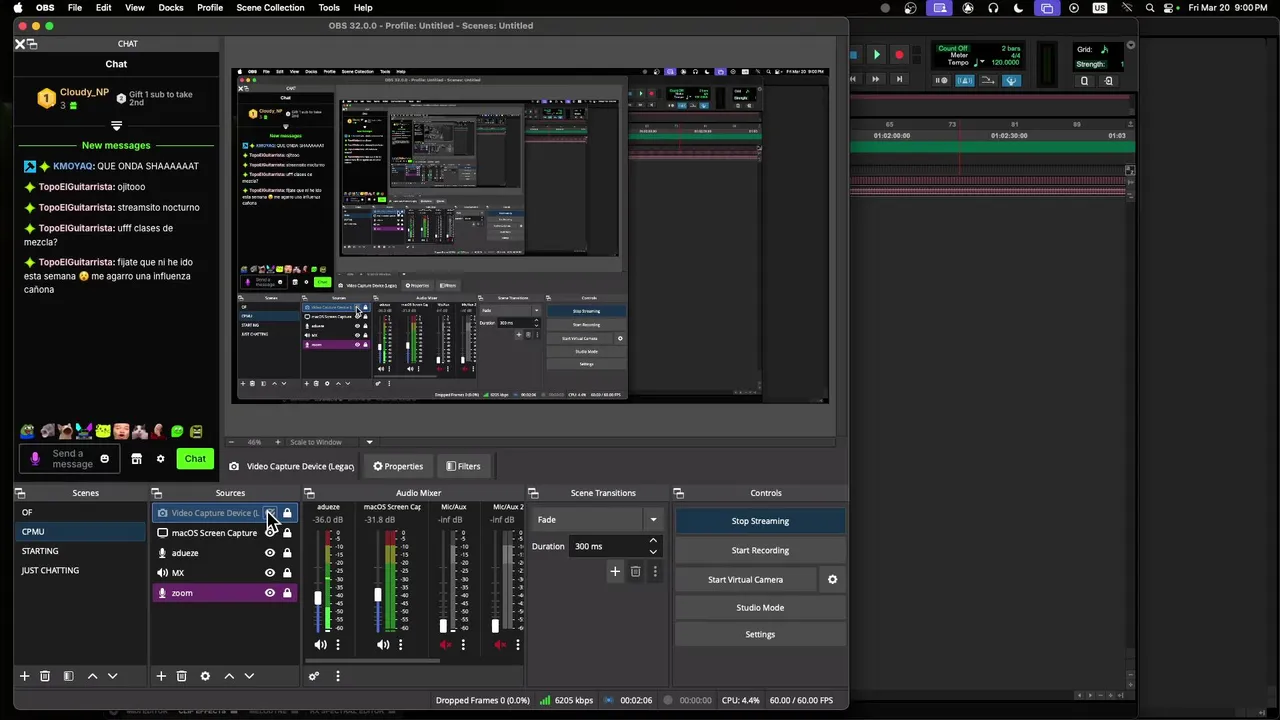Toggle visibility of Video Capture Device source
This screenshot has width=1280, height=720.
pos(270,513)
